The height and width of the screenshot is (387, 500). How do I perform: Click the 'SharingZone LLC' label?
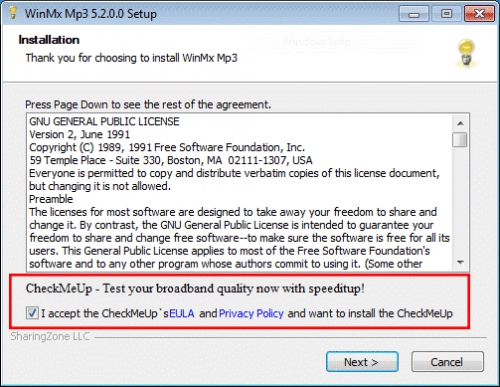click(50, 336)
